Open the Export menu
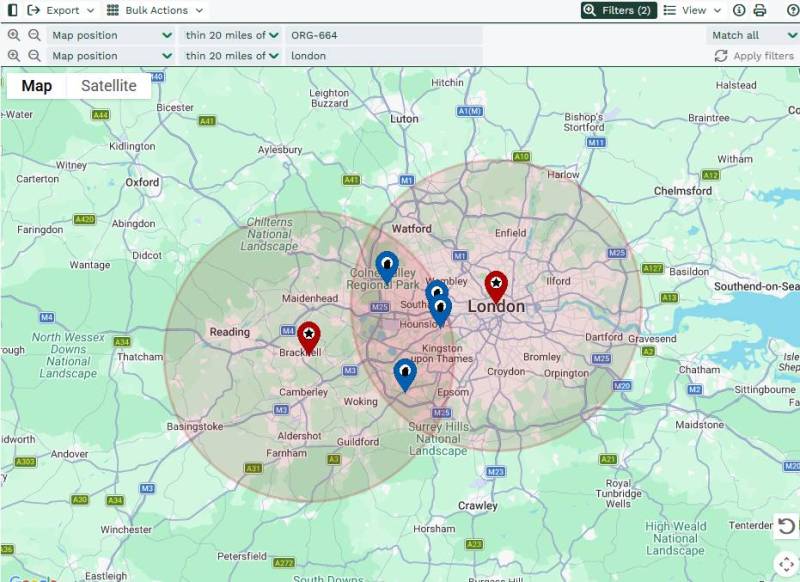The height and width of the screenshot is (582, 800). click(62, 10)
